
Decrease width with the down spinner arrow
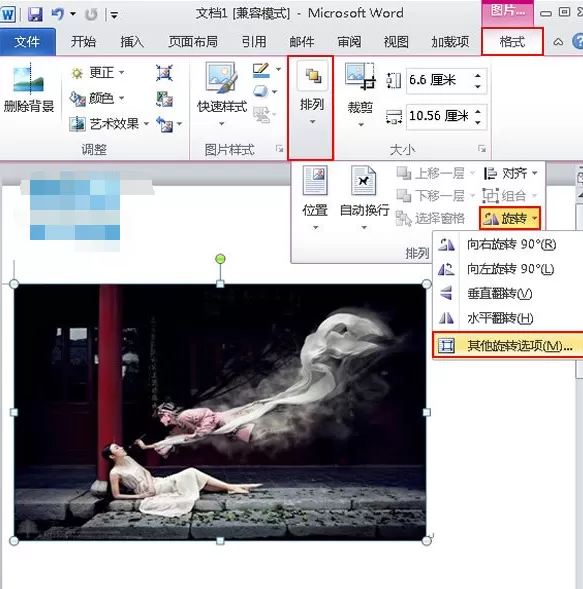pyautogui.click(x=477, y=123)
